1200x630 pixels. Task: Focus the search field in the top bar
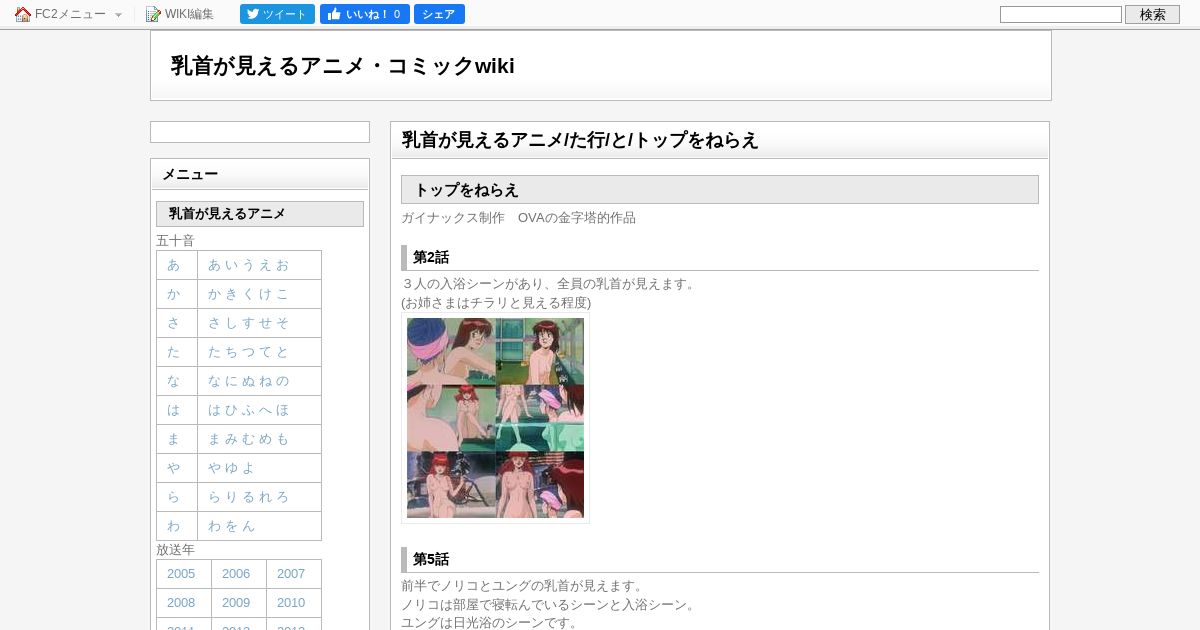1061,14
